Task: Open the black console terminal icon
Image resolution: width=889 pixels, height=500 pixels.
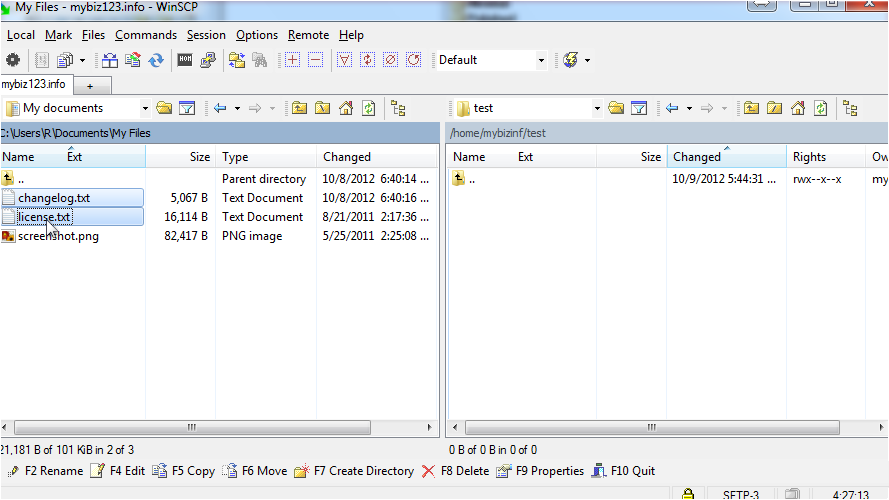Action: (185, 60)
